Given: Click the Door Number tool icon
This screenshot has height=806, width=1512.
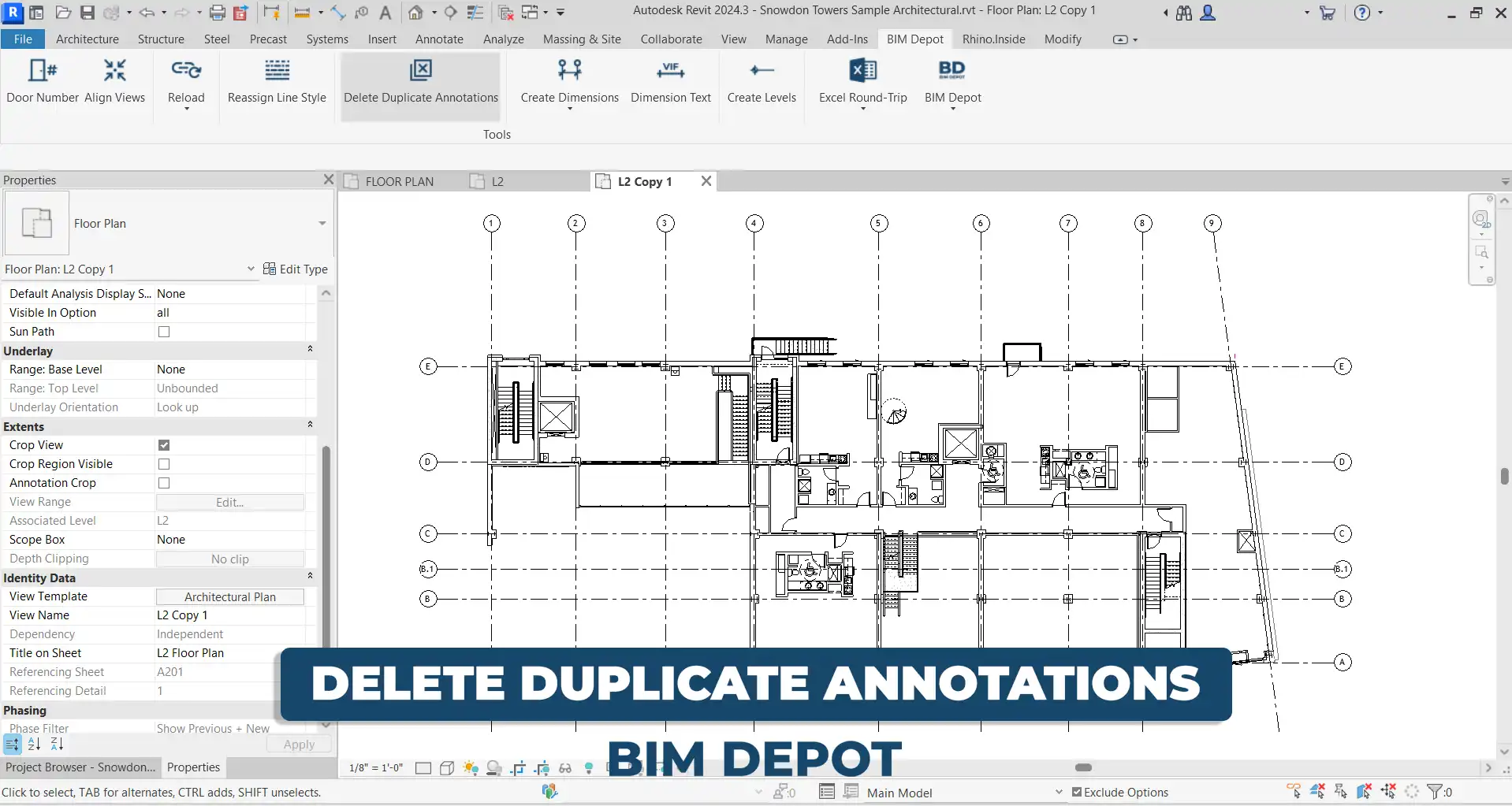Looking at the screenshot, I should pos(43,71).
